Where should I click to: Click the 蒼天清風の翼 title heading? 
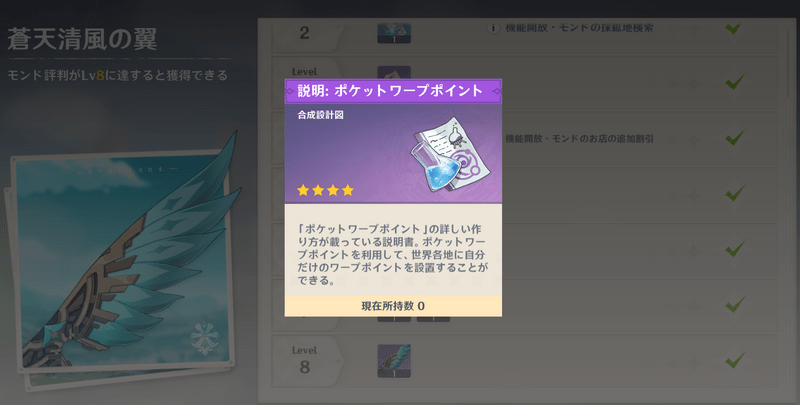point(82,39)
